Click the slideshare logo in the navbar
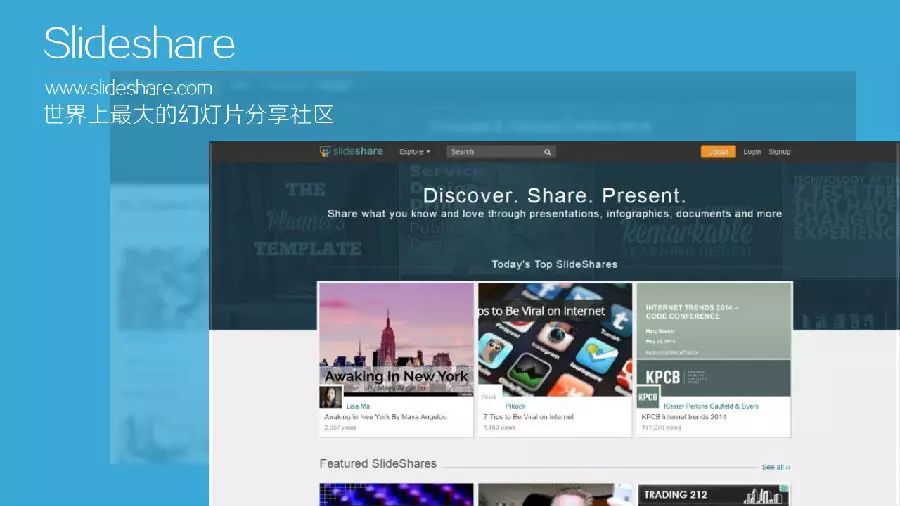 click(351, 151)
